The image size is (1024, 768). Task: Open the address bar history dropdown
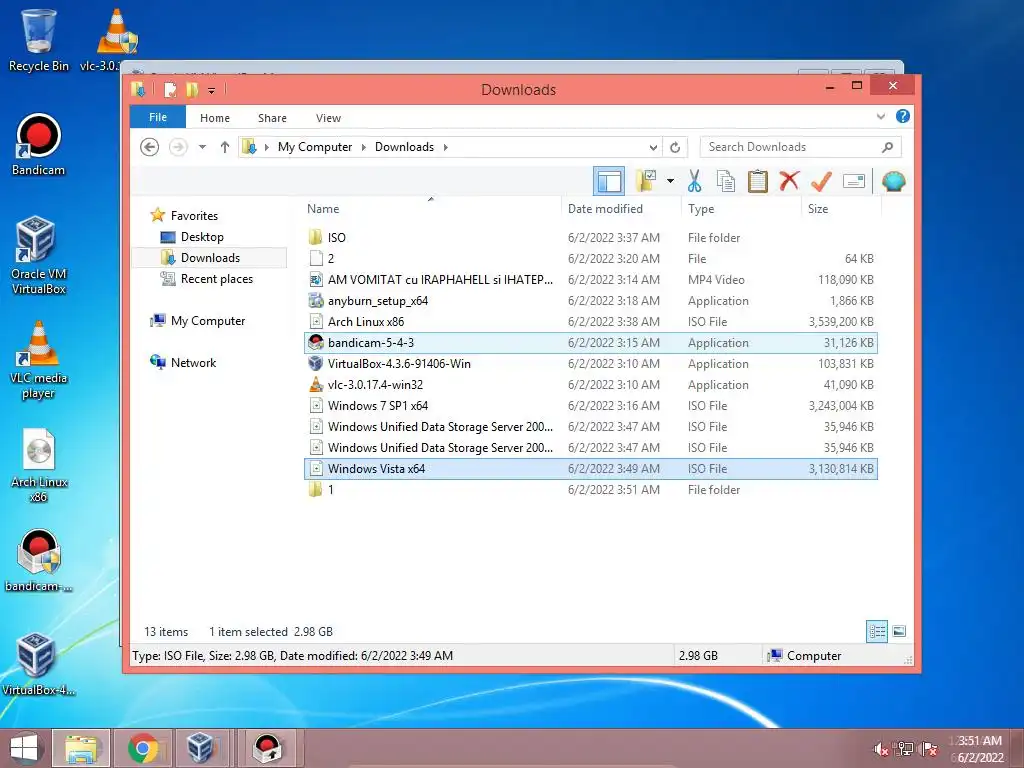[x=653, y=147]
